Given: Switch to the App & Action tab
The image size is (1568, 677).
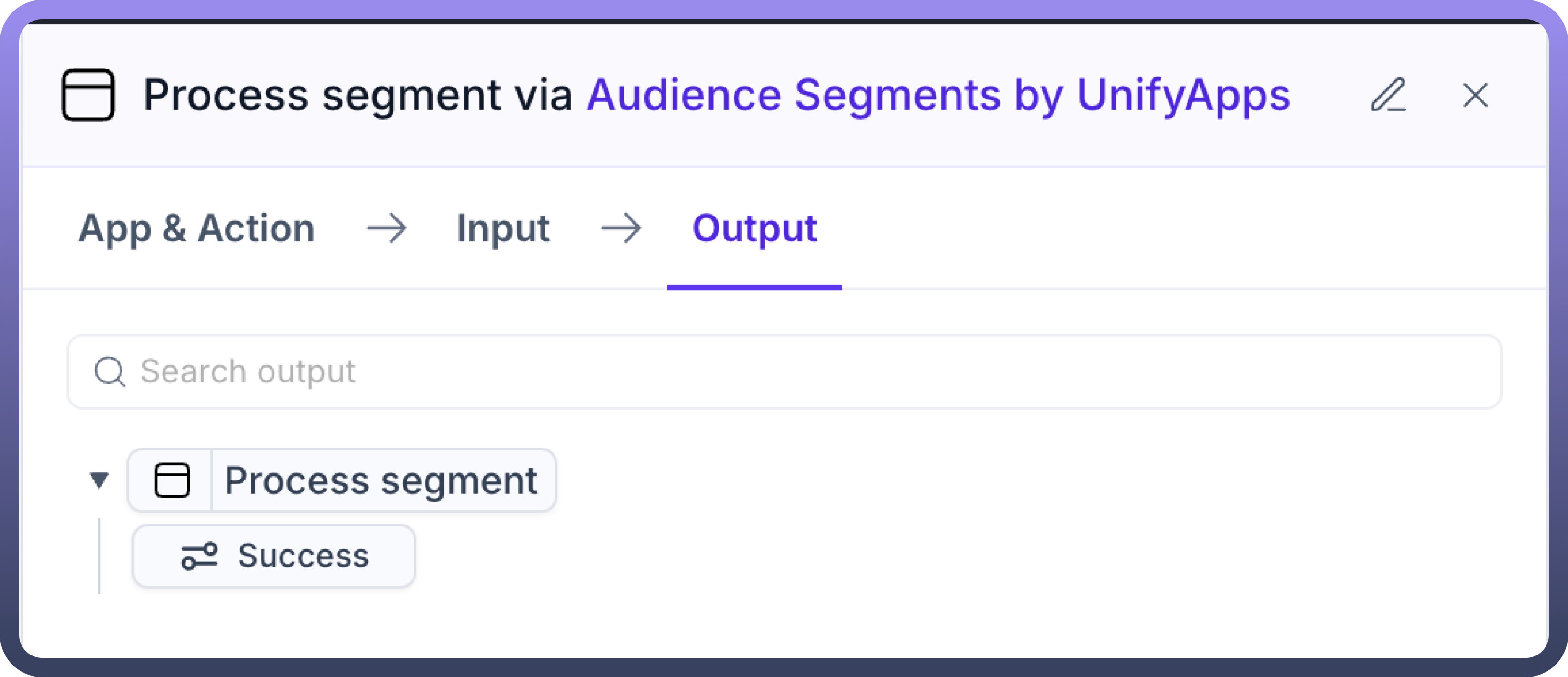Looking at the screenshot, I should click(196, 229).
